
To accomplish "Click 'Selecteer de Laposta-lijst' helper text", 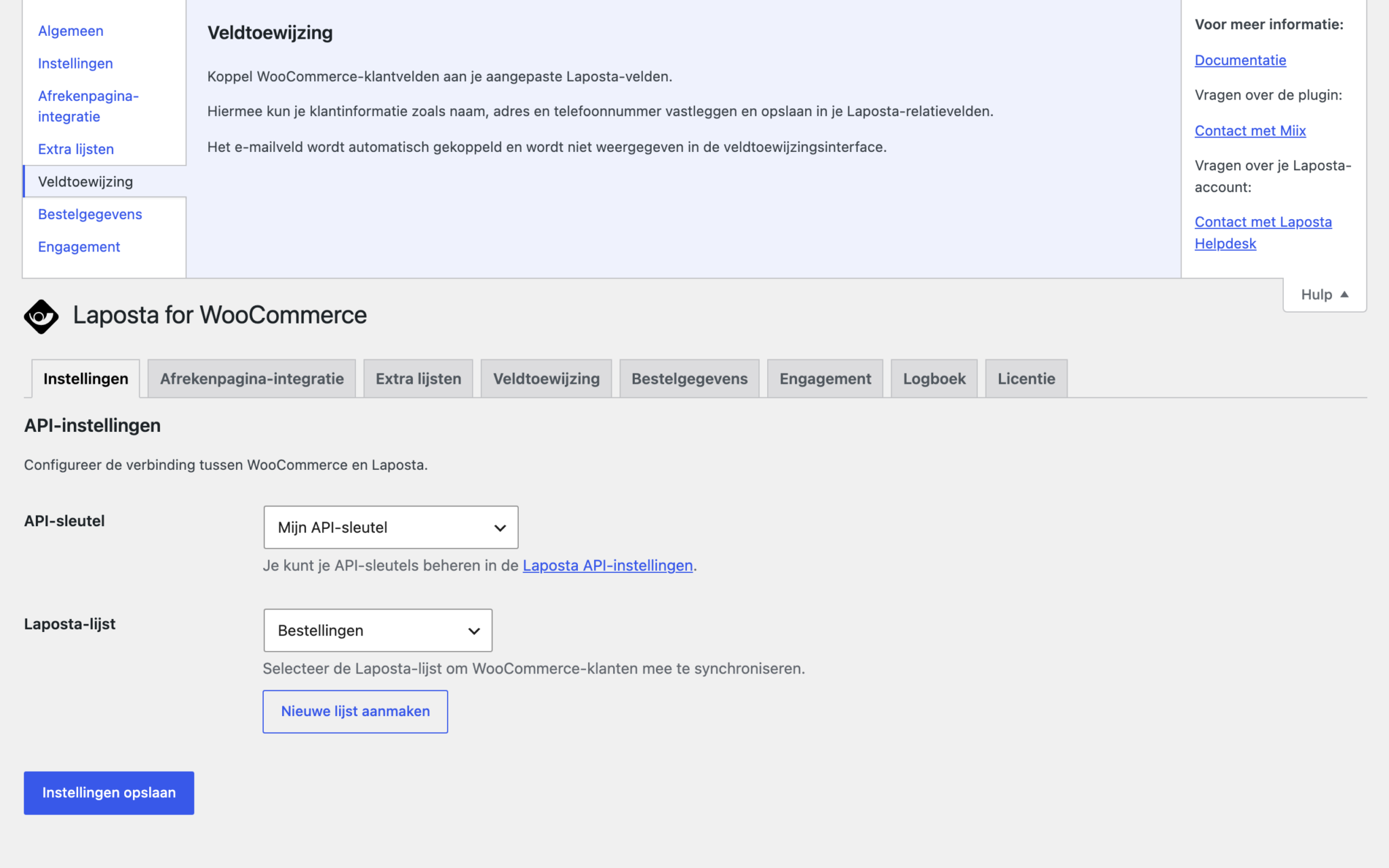I will [x=534, y=669].
